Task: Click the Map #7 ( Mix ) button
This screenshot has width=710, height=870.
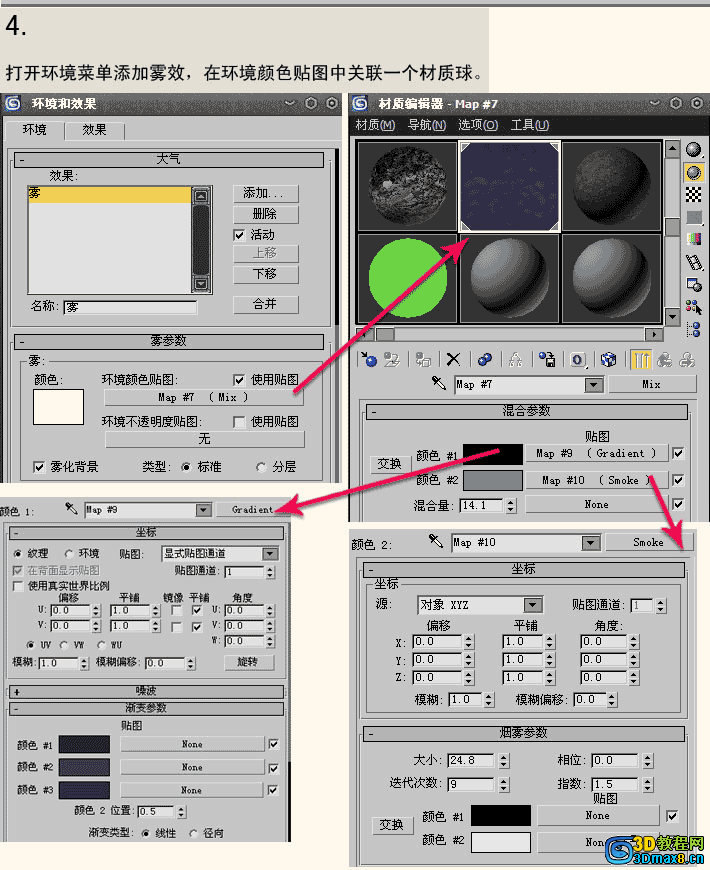Action: [x=203, y=398]
